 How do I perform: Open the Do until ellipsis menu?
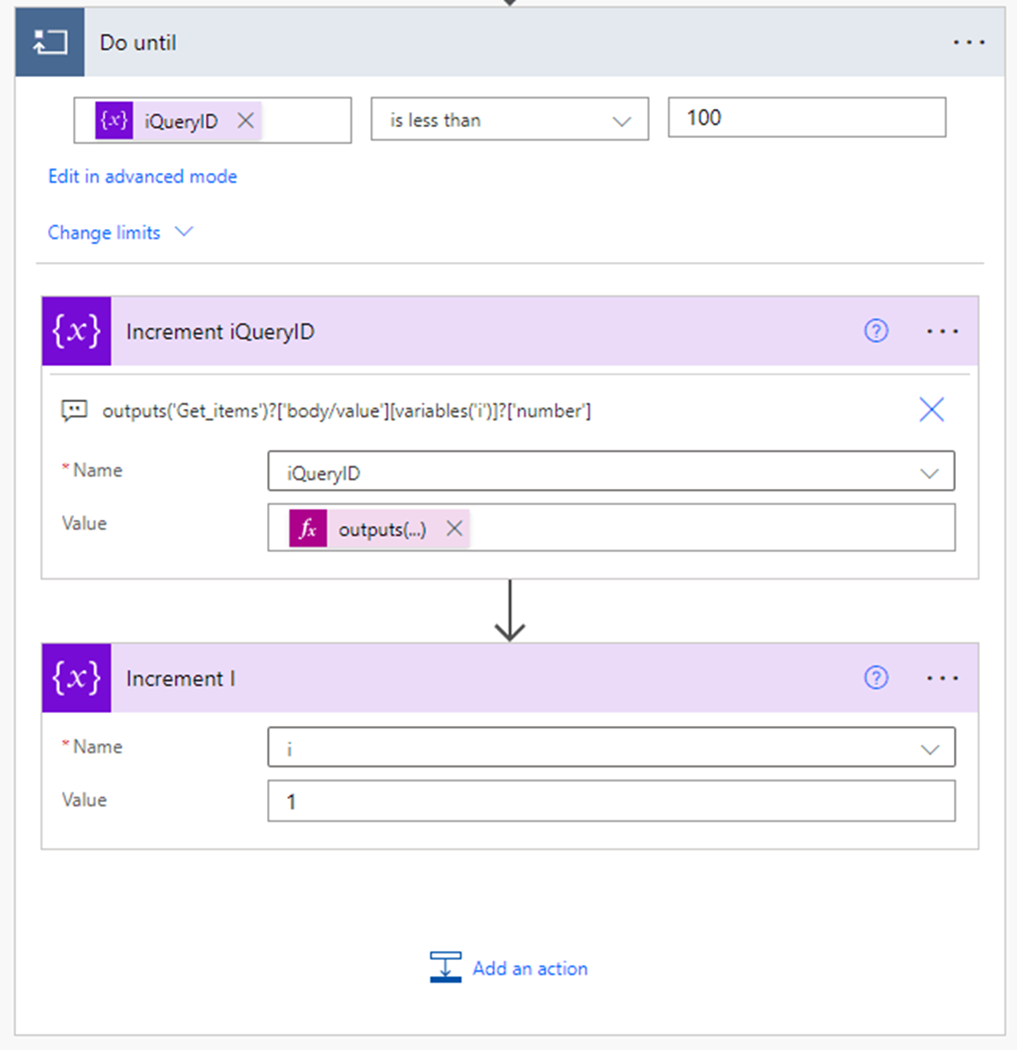[968, 43]
